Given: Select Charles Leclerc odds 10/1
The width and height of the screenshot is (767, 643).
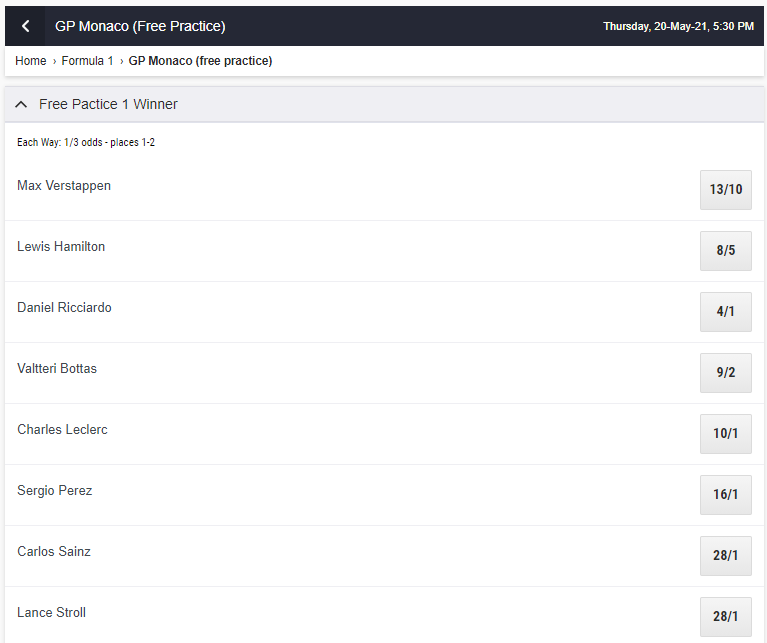Looking at the screenshot, I should [x=725, y=434].
